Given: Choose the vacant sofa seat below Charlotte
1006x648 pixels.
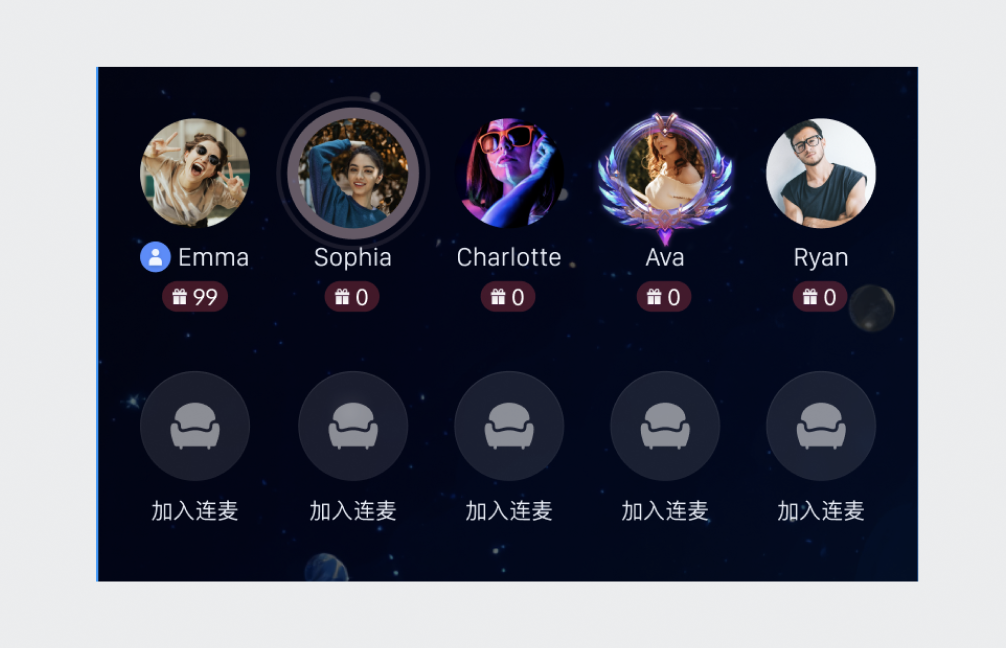Looking at the screenshot, I should (509, 426).
